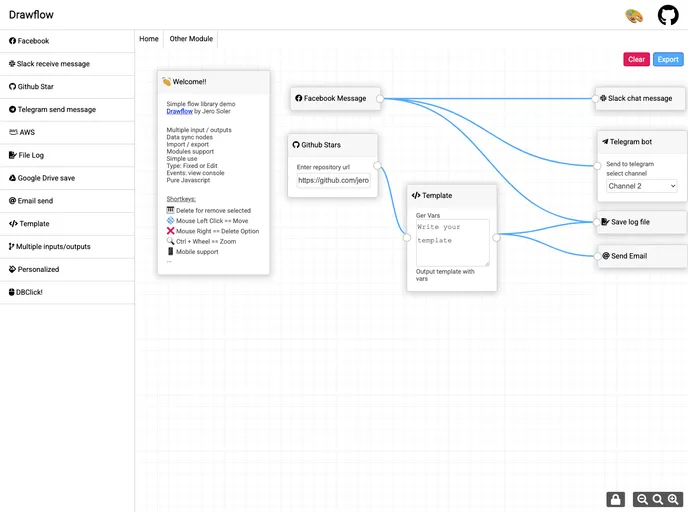
Task: Click the Send Email node
Action: (641, 256)
